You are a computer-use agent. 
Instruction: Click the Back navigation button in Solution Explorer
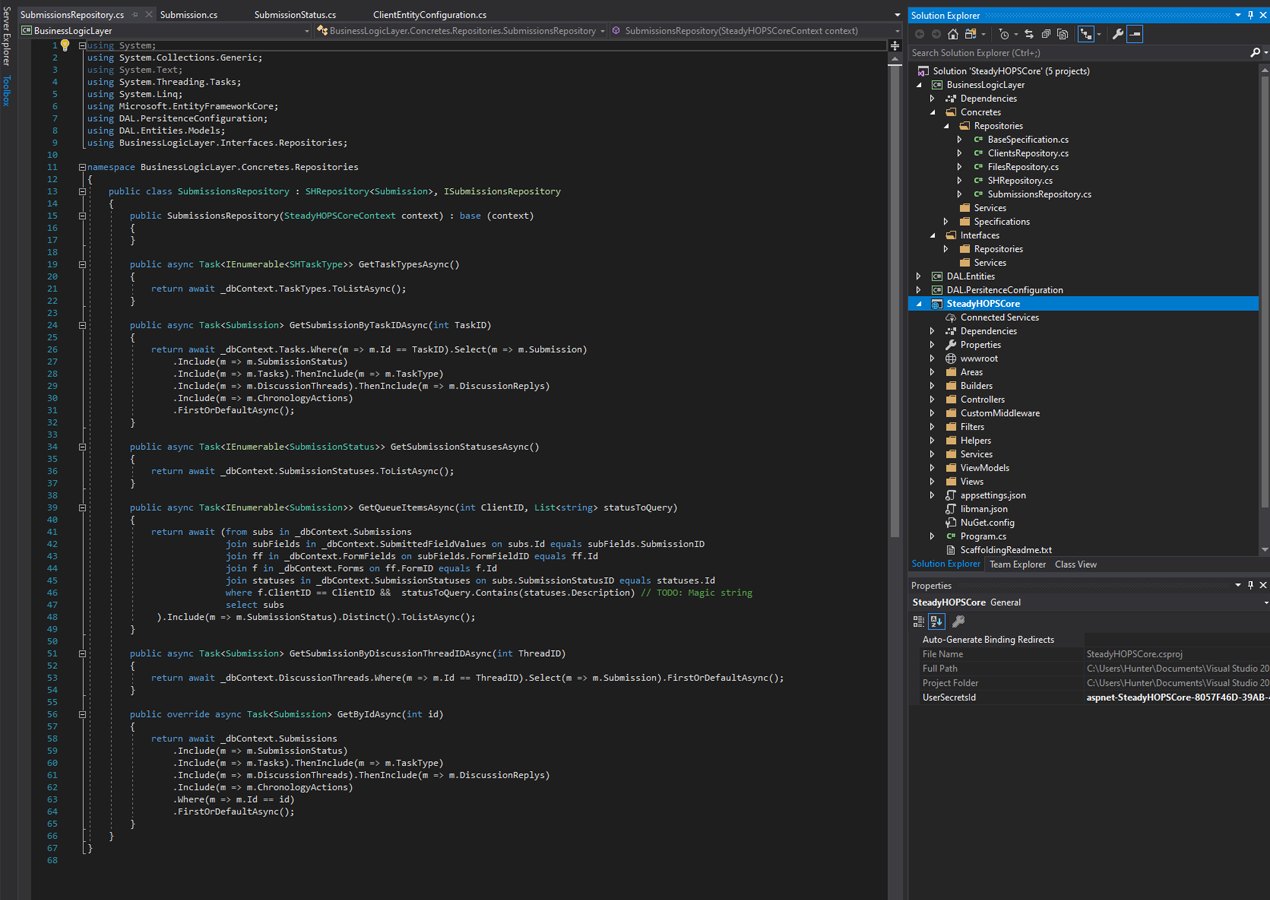(x=920, y=33)
